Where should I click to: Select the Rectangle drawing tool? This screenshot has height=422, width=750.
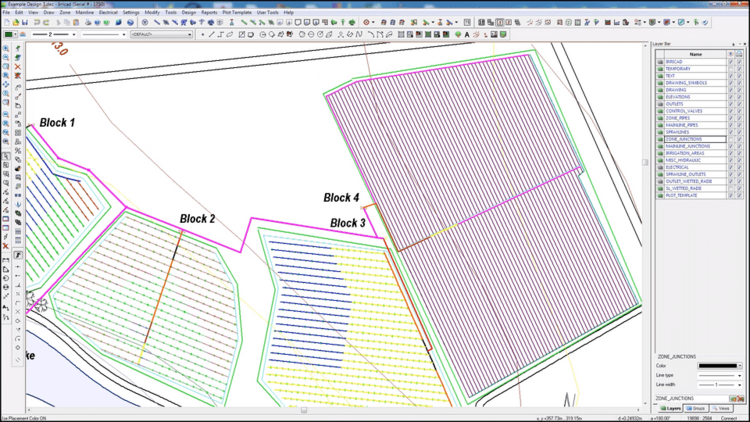coord(243,34)
